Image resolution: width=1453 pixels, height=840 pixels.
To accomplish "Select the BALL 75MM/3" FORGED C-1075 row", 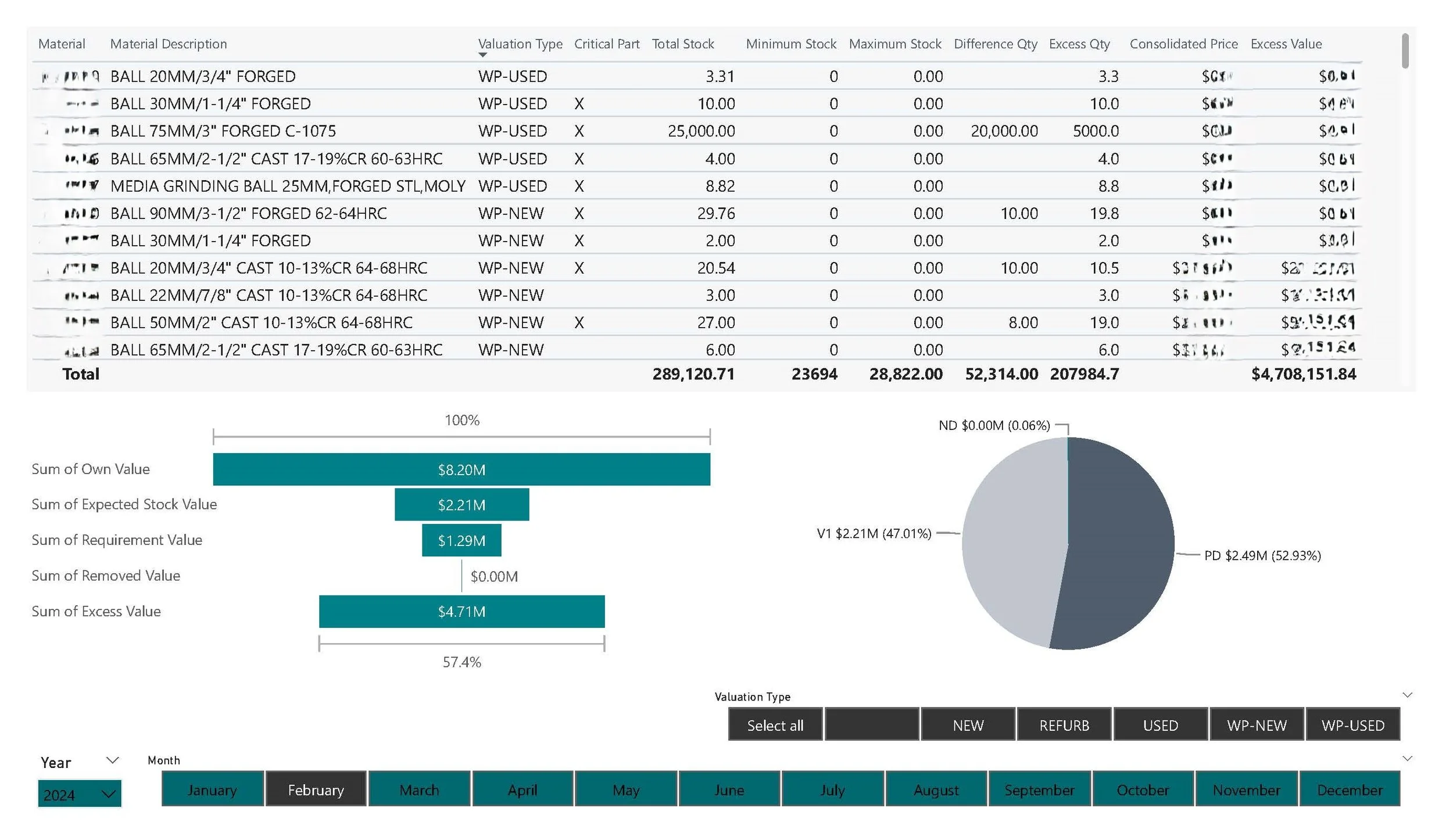I will (x=223, y=131).
